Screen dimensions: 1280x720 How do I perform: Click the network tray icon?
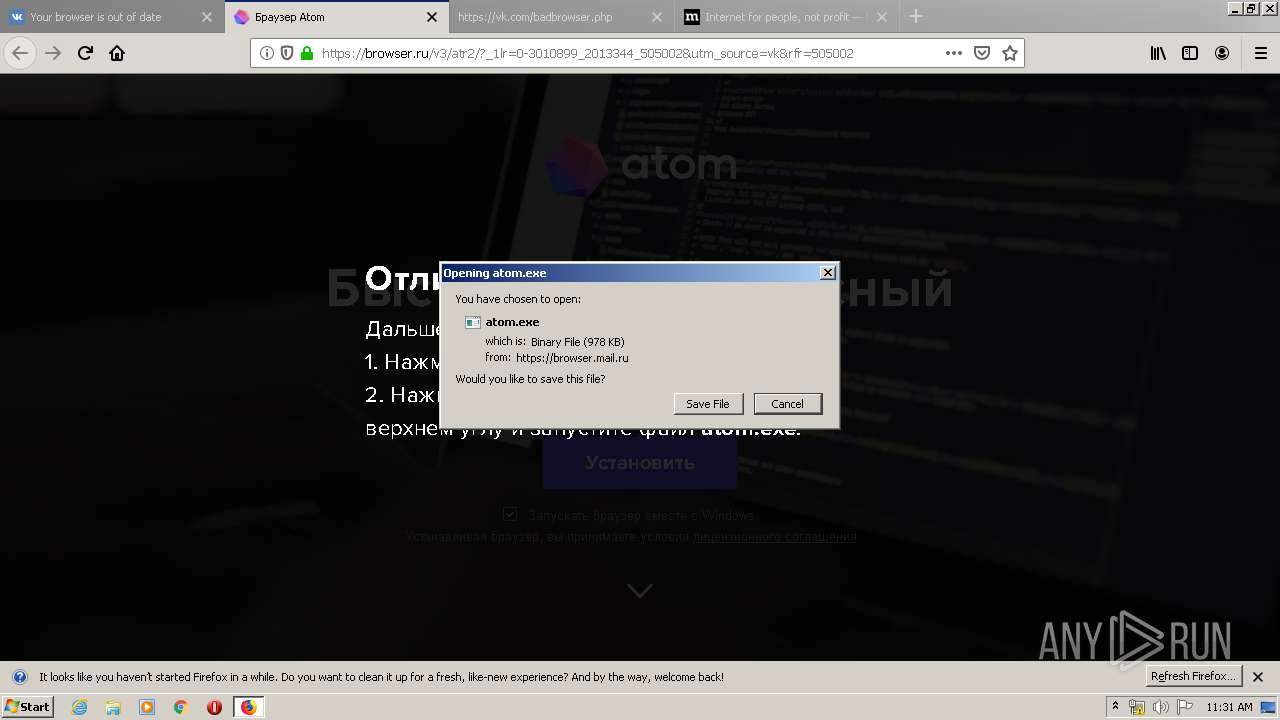click(1137, 707)
